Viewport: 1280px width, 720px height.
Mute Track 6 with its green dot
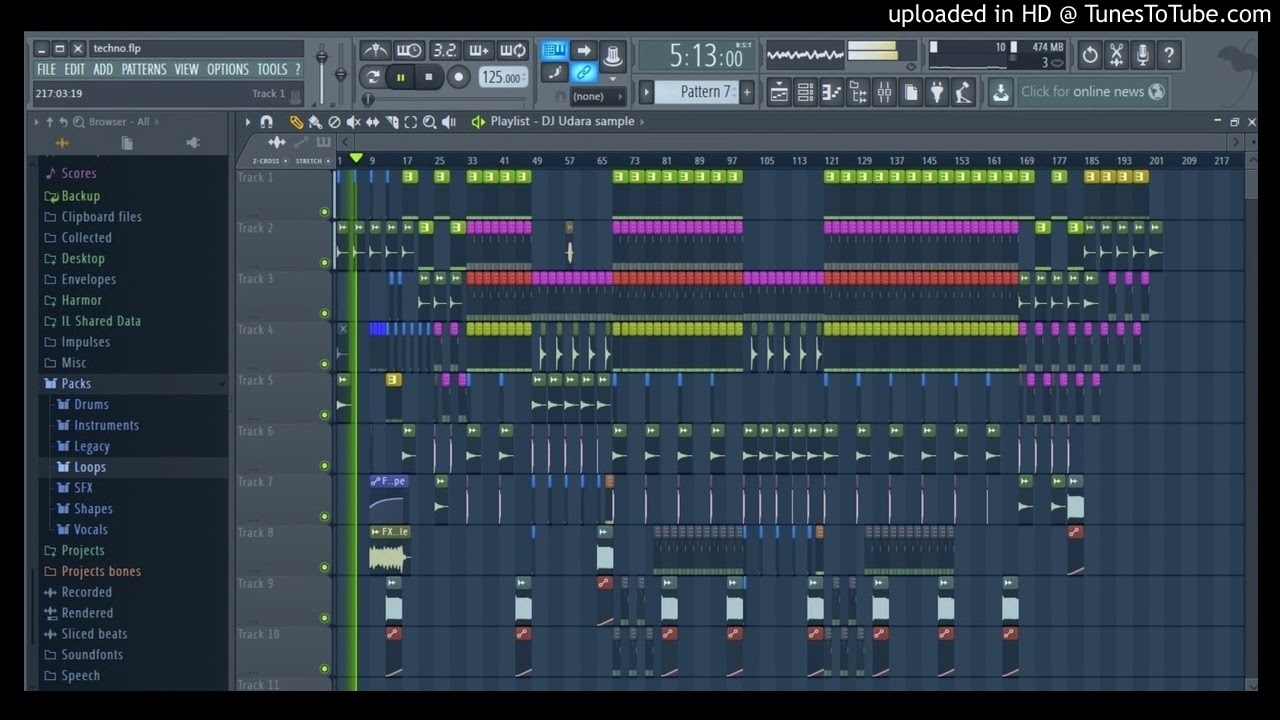pyautogui.click(x=324, y=466)
